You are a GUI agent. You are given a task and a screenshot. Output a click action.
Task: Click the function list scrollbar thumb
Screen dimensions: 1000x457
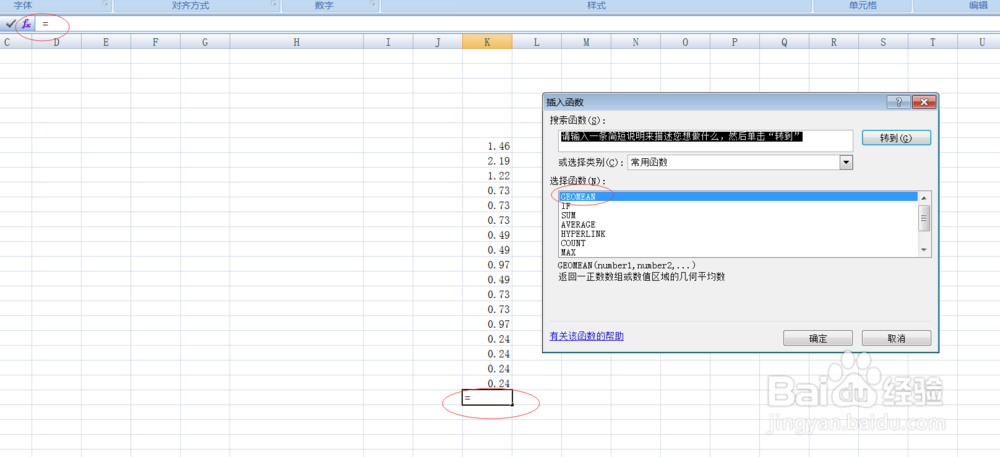924,217
